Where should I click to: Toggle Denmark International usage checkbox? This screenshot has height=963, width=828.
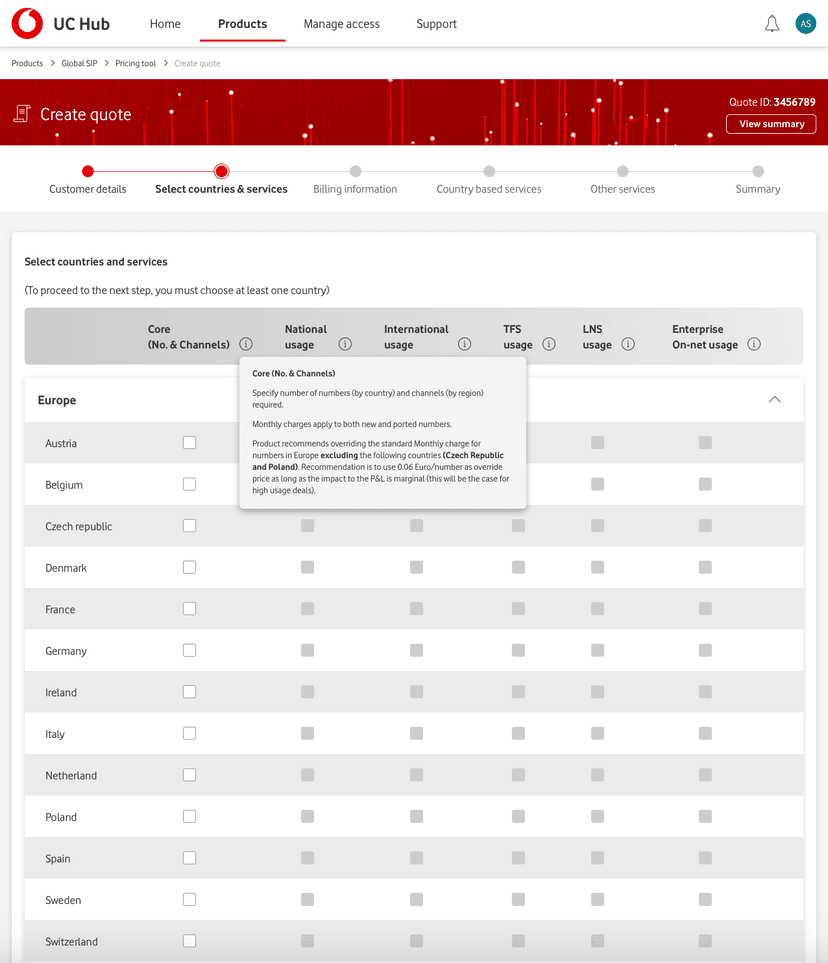416,567
